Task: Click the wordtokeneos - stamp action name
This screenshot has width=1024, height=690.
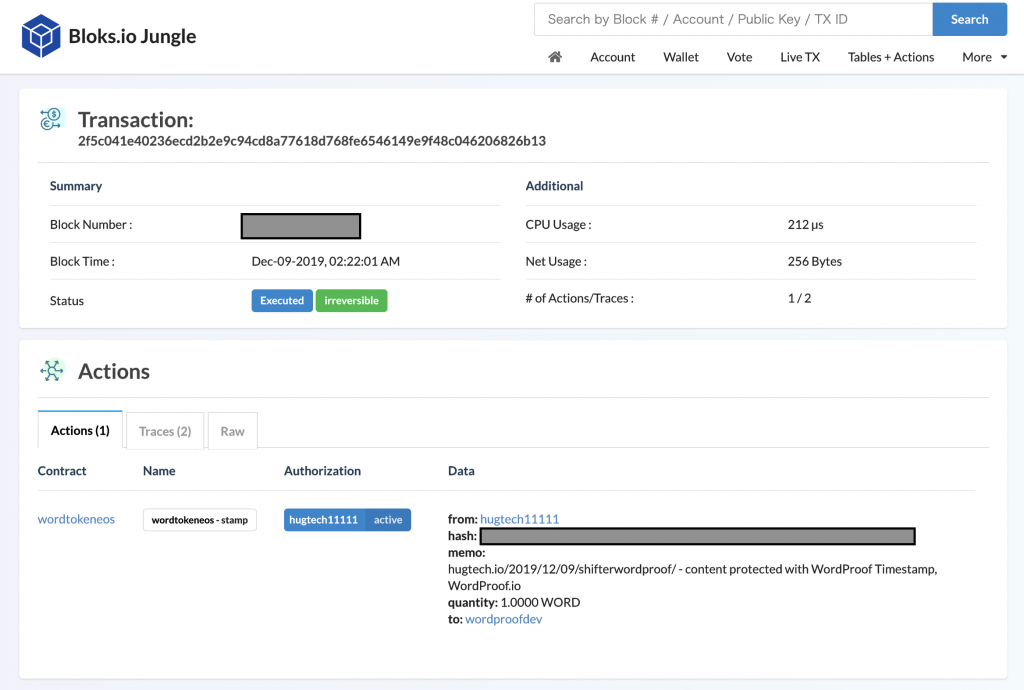Action: [200, 520]
